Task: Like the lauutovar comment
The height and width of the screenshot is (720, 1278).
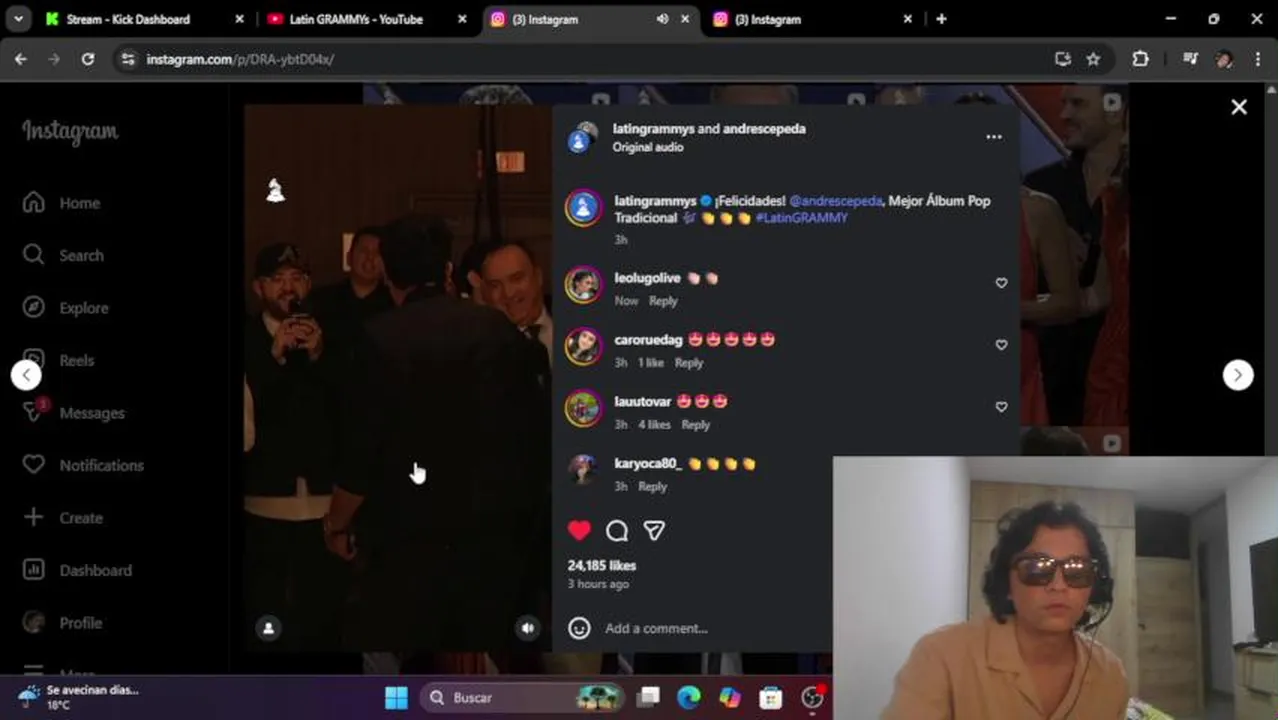Action: coord(1001,407)
